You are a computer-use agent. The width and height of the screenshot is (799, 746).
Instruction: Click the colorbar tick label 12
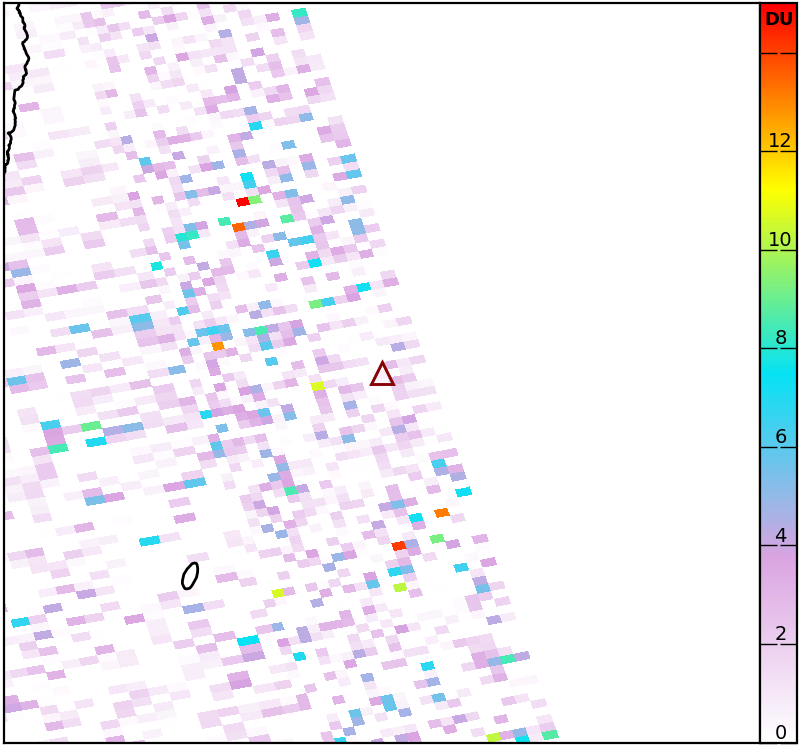780,140
